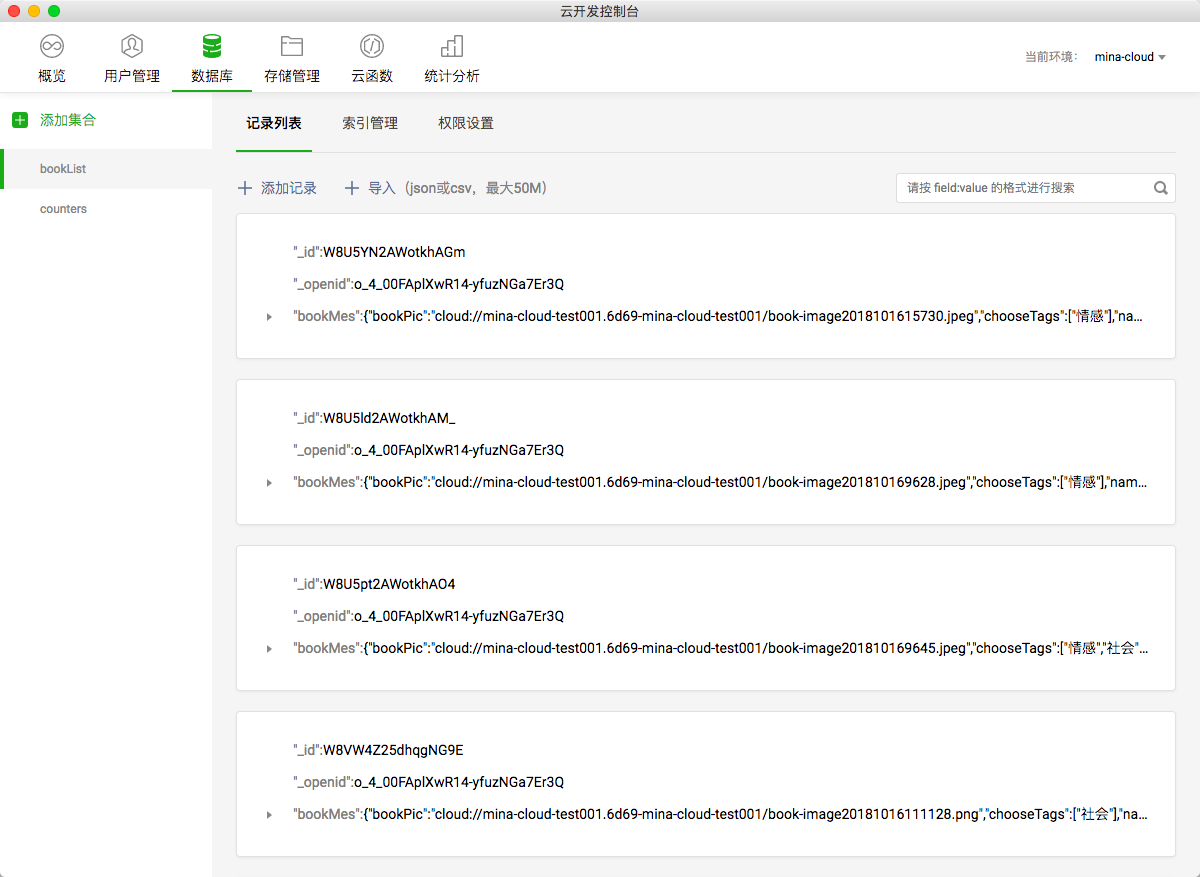Click the plus icon beside 添加记录

(245, 188)
